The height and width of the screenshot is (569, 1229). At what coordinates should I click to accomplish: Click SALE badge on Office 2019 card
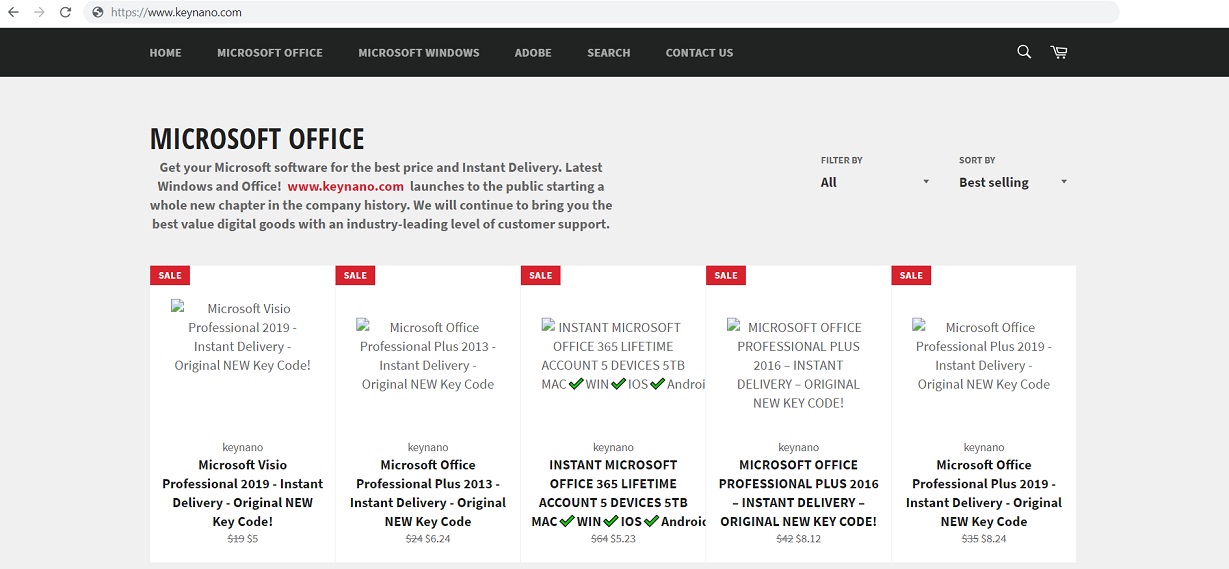click(911, 275)
